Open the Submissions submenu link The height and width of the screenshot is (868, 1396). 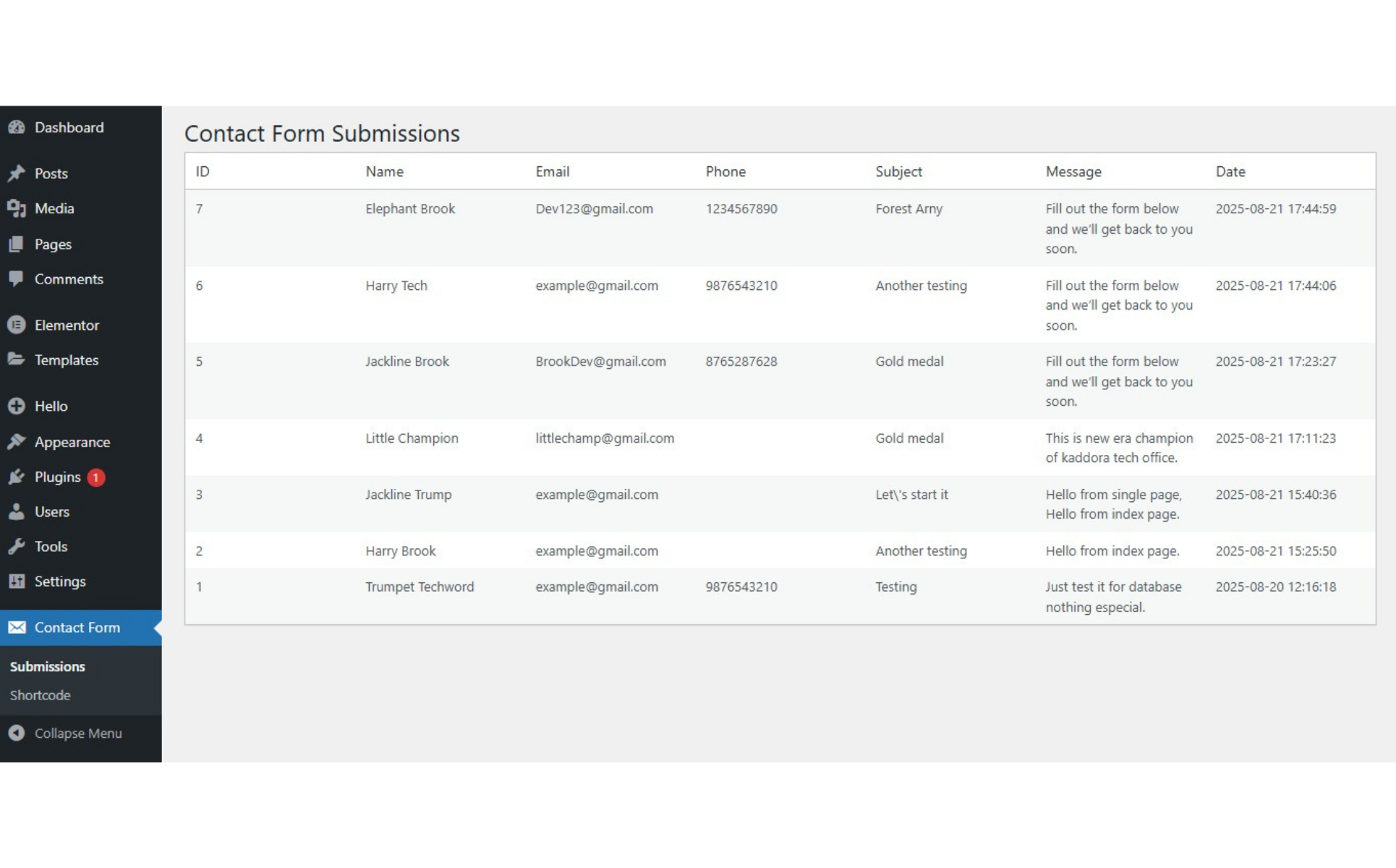pyautogui.click(x=48, y=666)
